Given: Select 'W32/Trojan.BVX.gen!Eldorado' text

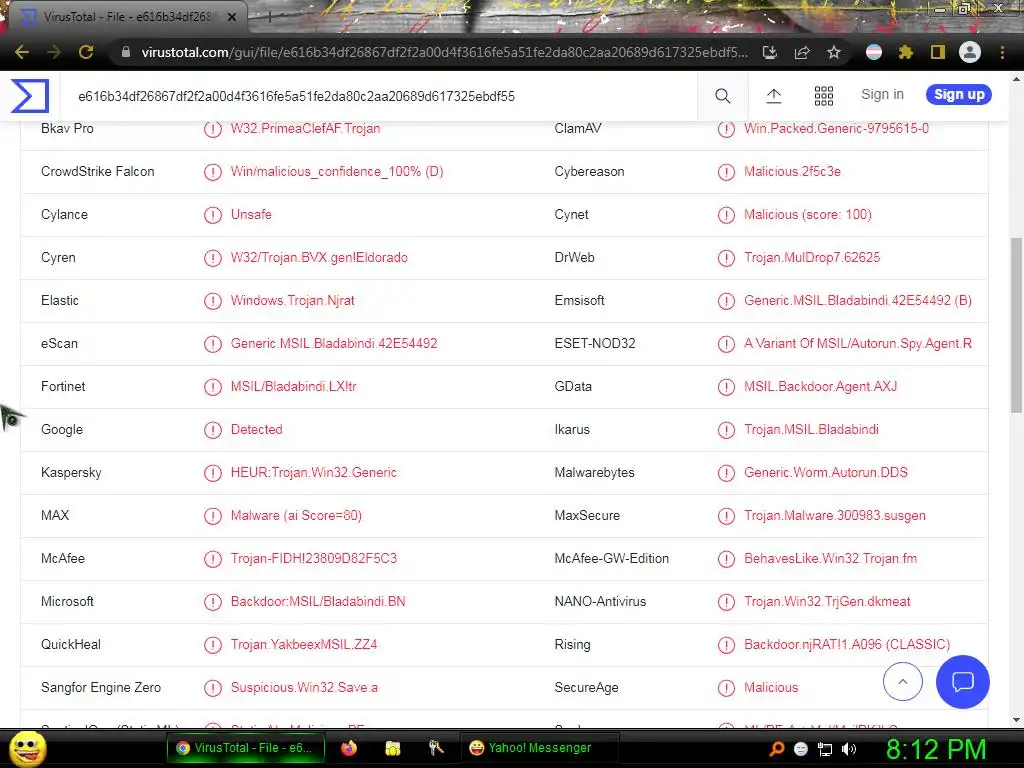Looking at the screenshot, I should click(x=319, y=257).
